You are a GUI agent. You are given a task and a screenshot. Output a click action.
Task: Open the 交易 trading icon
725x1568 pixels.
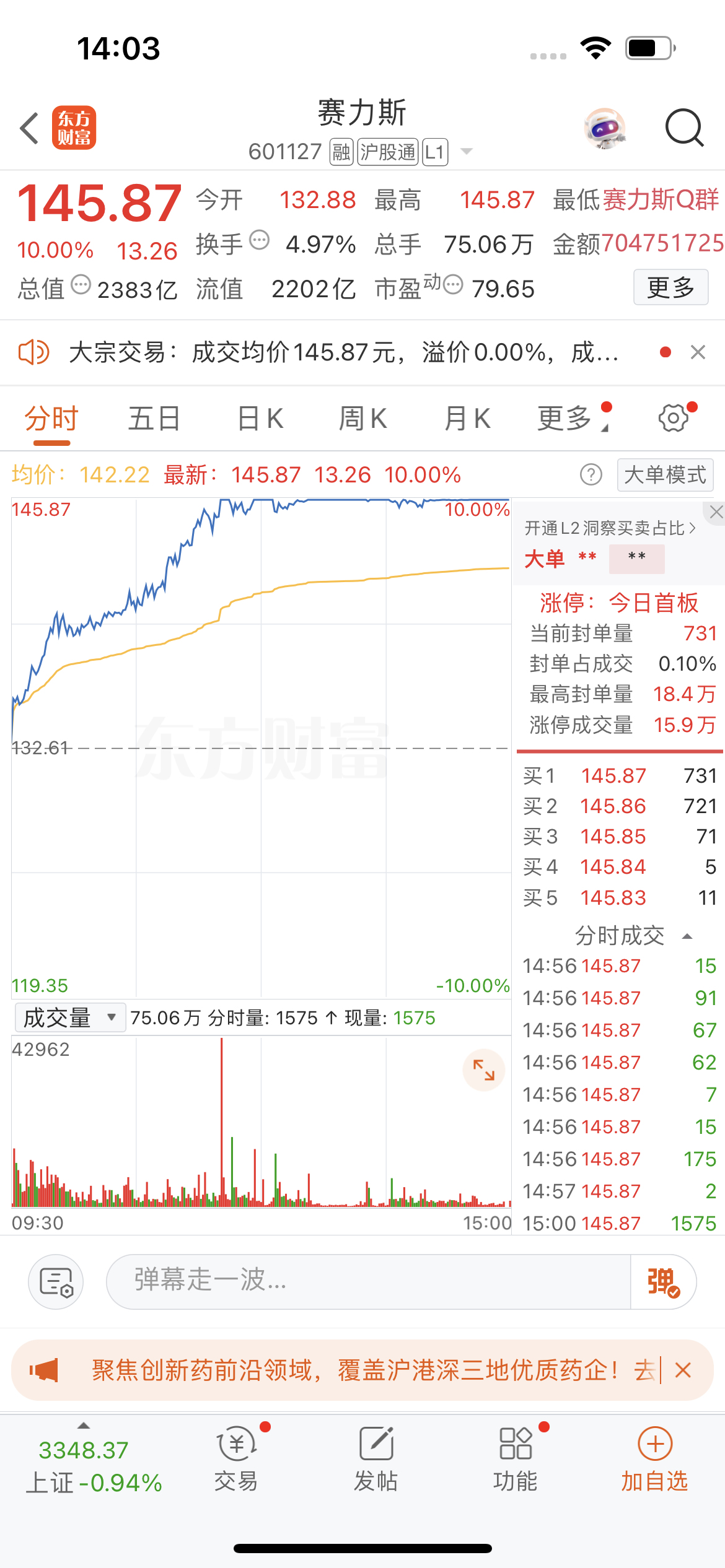237,1459
